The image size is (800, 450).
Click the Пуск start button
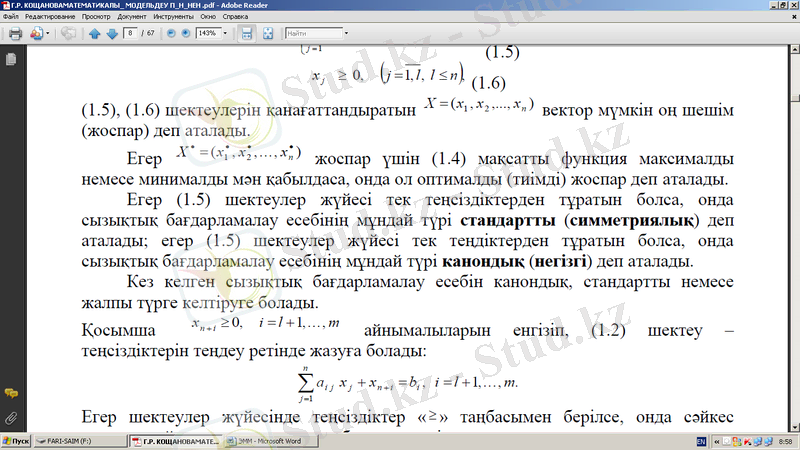(x=16, y=440)
